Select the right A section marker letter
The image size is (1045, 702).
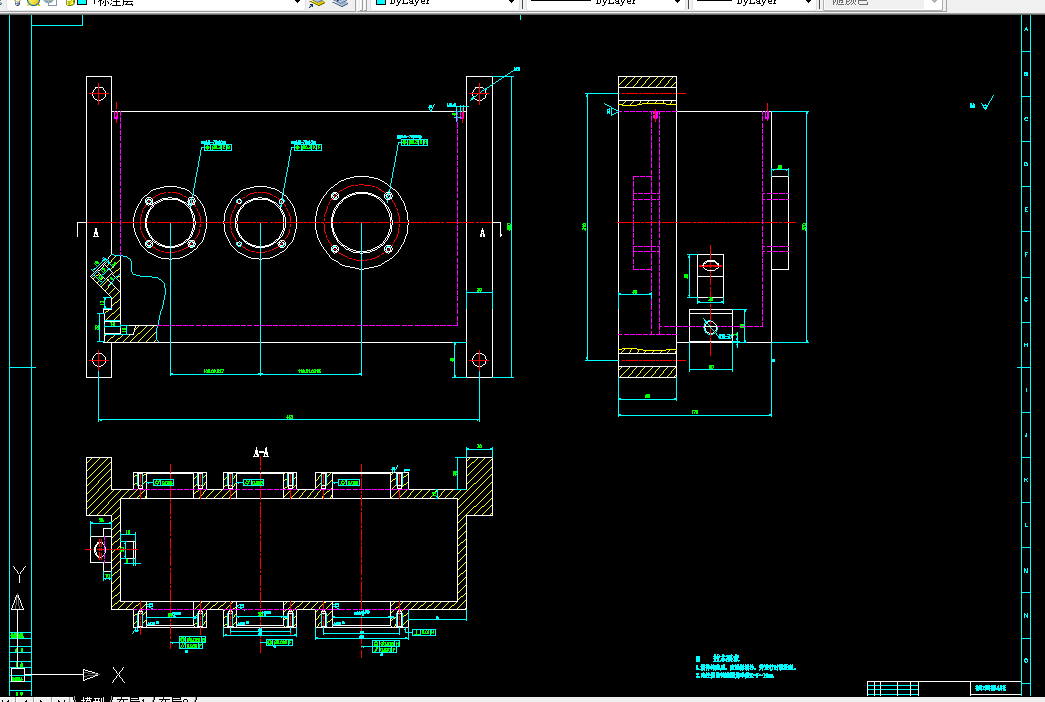pyautogui.click(x=483, y=233)
